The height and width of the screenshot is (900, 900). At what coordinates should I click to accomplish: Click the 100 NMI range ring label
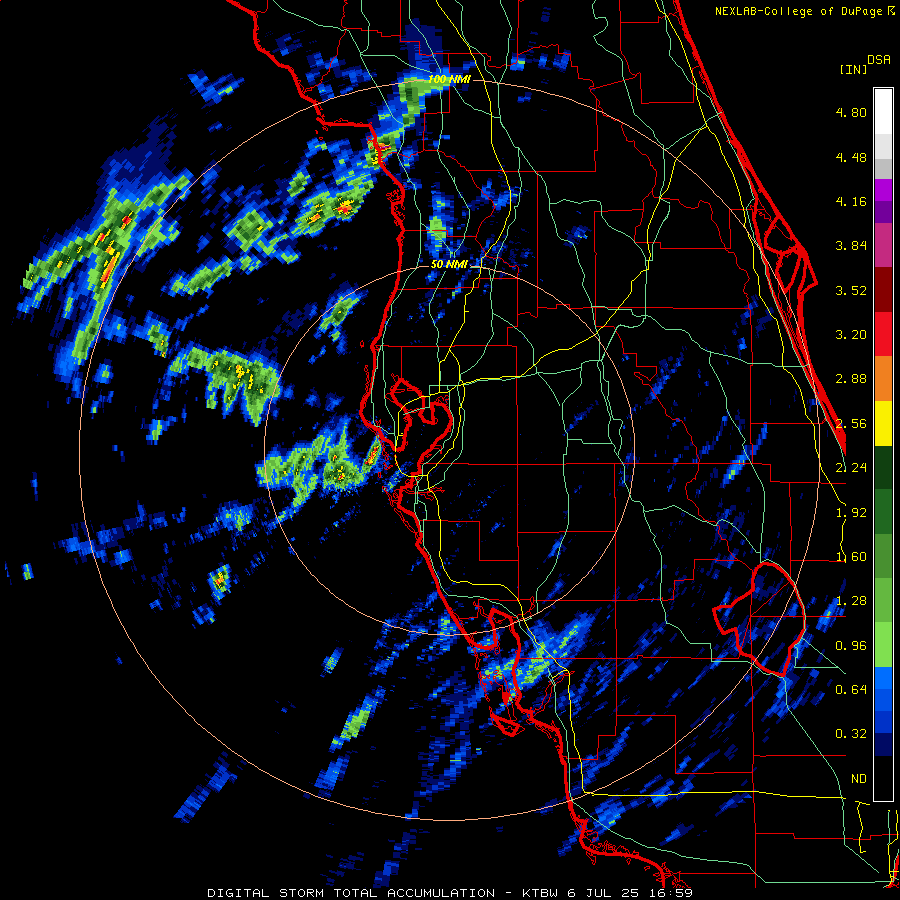(x=449, y=79)
